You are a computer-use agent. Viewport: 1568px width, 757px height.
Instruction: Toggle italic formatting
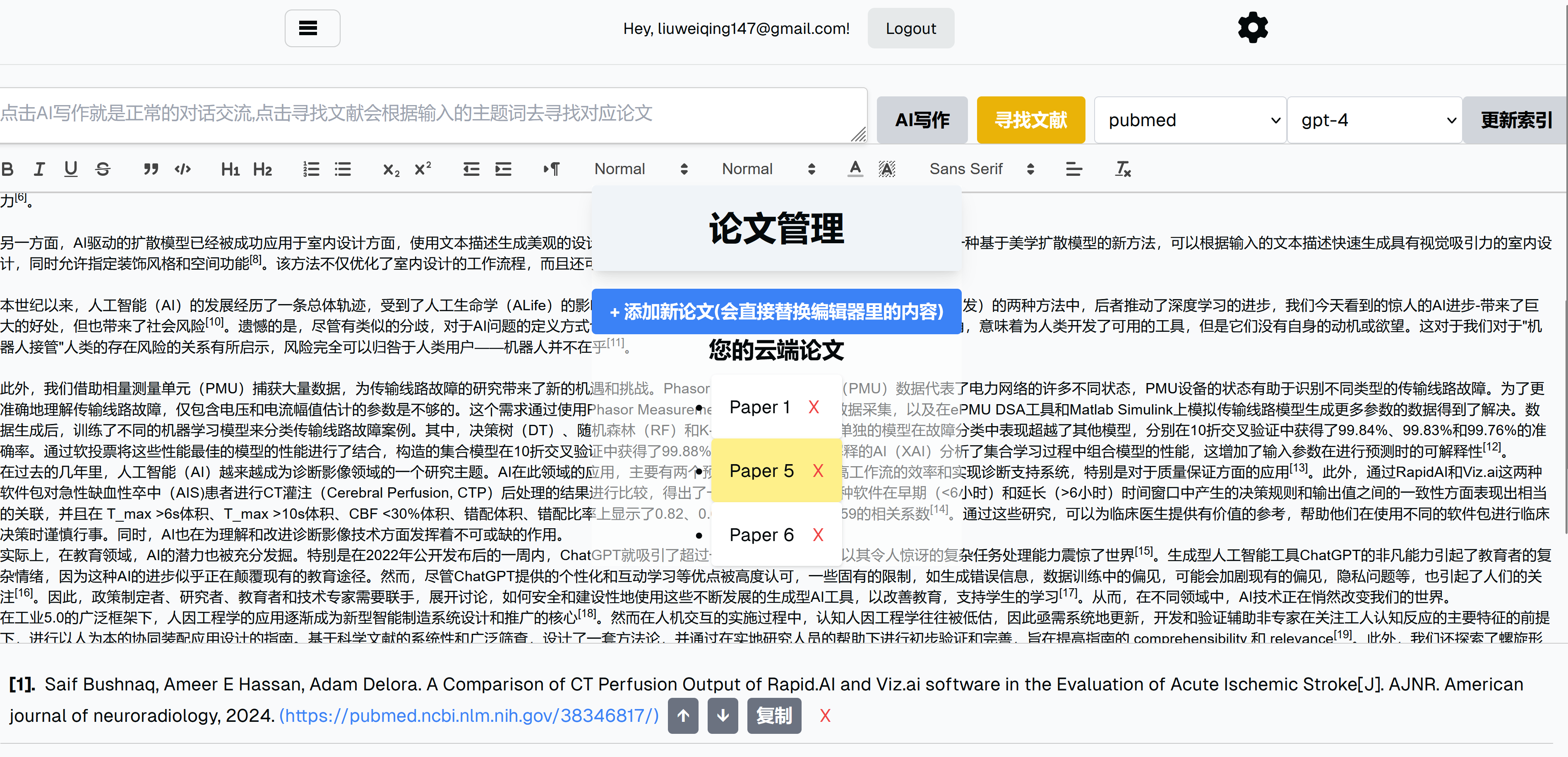coord(40,169)
